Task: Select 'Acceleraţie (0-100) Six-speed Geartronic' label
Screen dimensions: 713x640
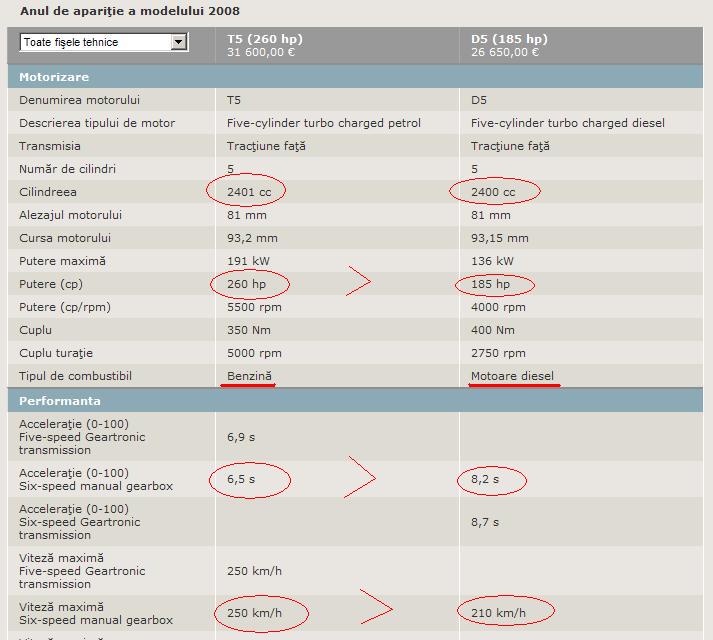Action: (x=80, y=522)
